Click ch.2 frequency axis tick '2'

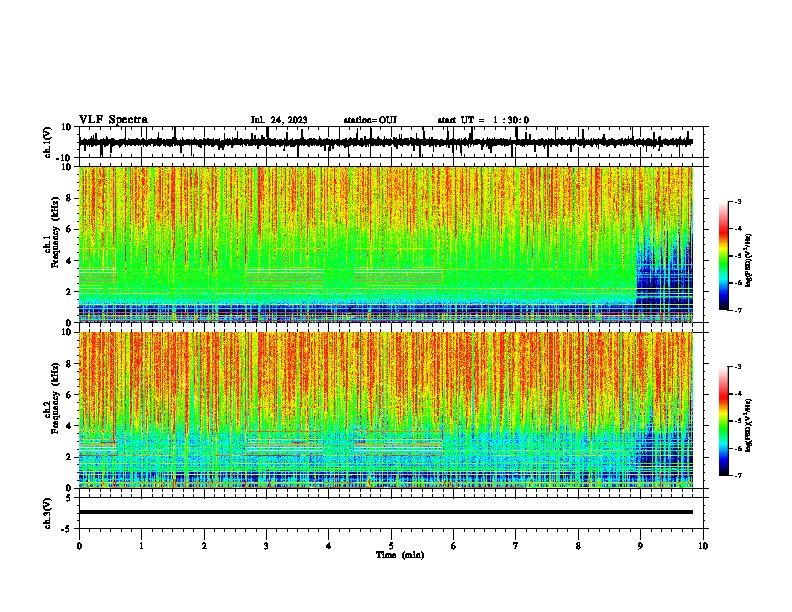click(69, 457)
